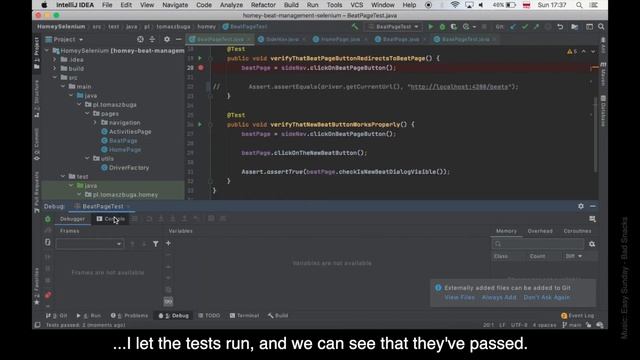The height and width of the screenshot is (360, 640).
Task: Minimize the Debug panel with minus icon
Action: tap(593, 207)
